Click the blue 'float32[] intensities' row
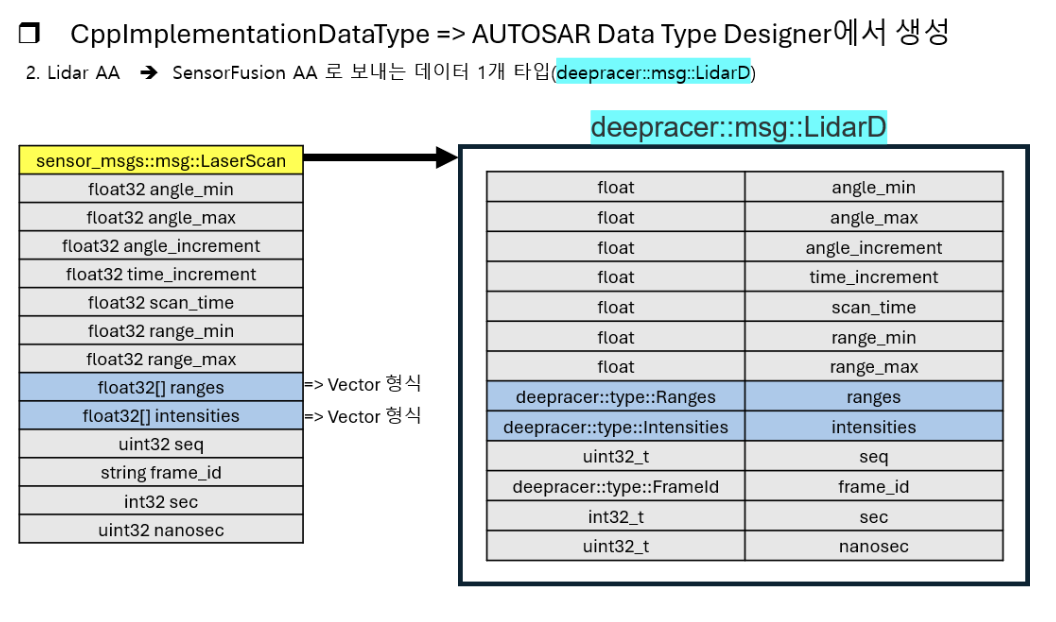 coord(161,415)
